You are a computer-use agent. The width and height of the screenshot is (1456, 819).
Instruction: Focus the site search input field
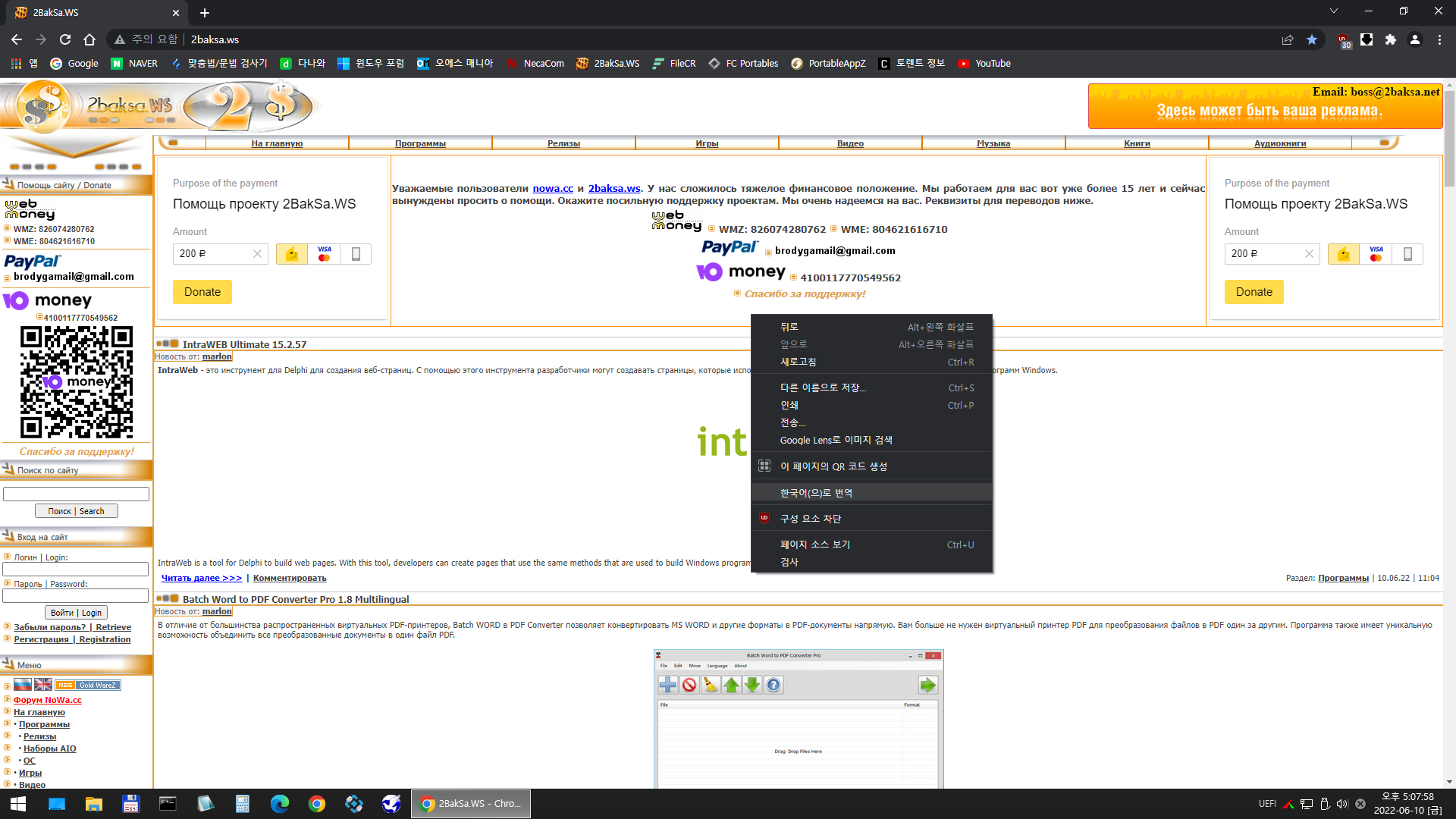[76, 494]
